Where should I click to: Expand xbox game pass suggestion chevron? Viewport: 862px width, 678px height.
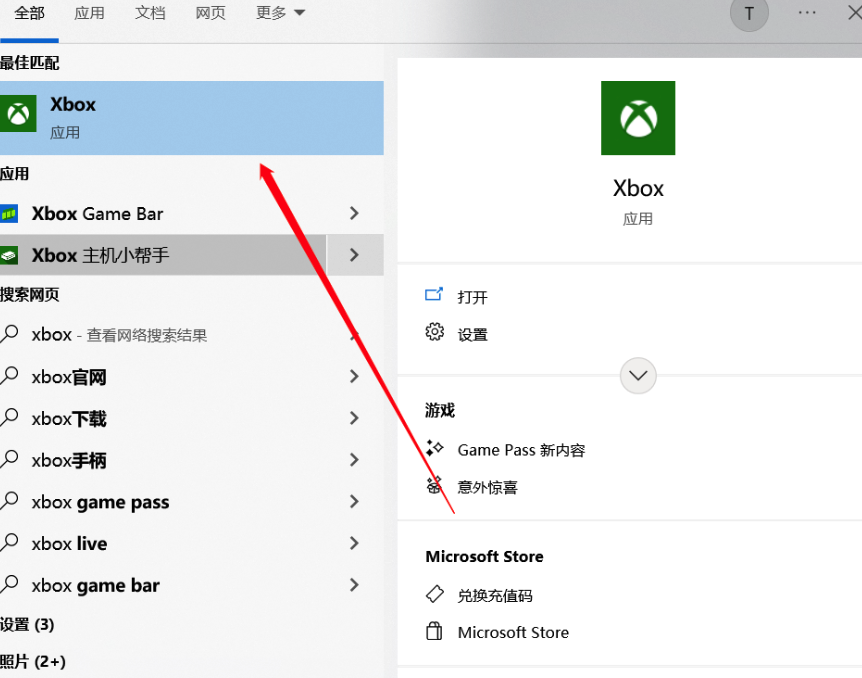point(355,501)
